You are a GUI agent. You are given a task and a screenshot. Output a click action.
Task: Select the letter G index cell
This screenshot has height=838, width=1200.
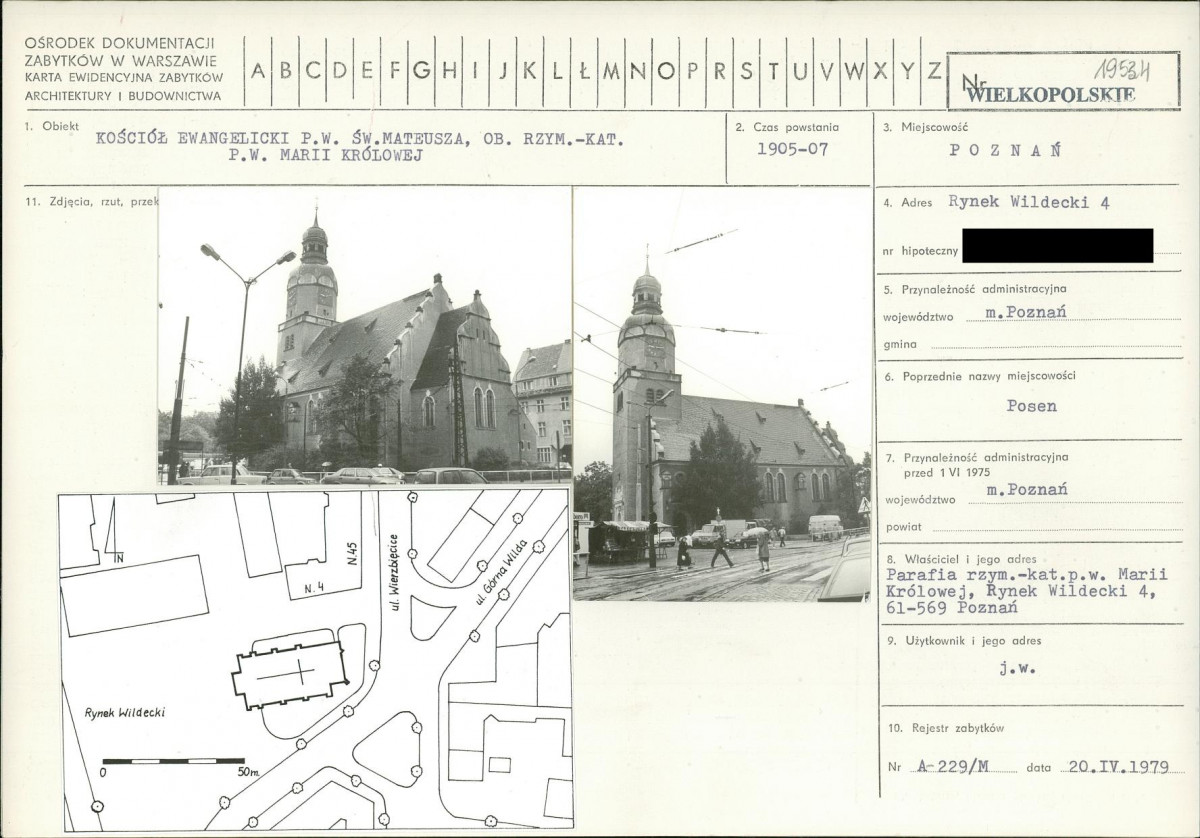(x=421, y=71)
